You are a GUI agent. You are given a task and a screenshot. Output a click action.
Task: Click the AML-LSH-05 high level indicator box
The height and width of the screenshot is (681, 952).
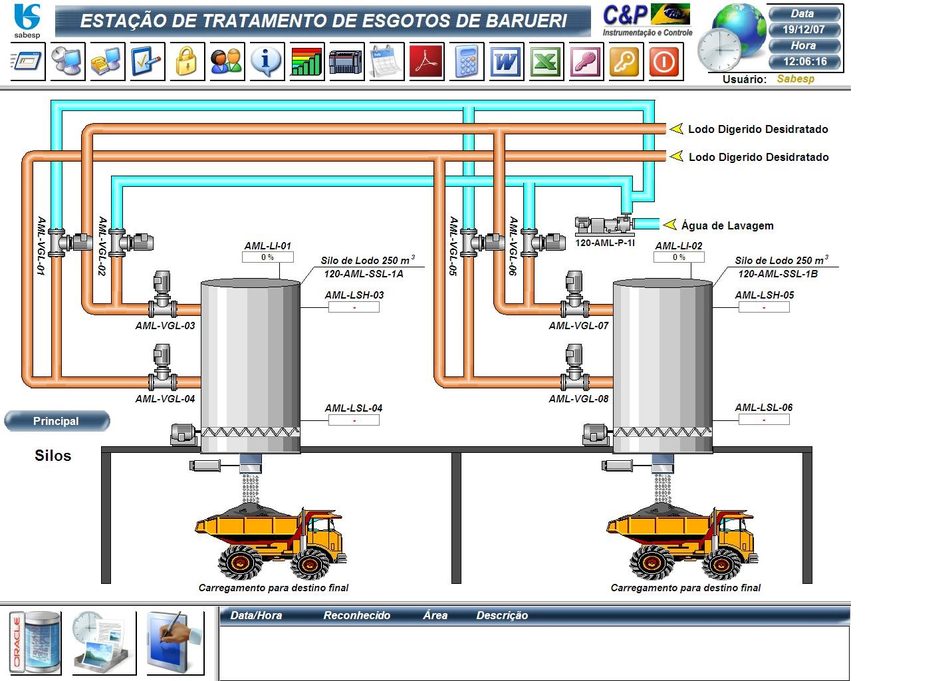point(764,307)
